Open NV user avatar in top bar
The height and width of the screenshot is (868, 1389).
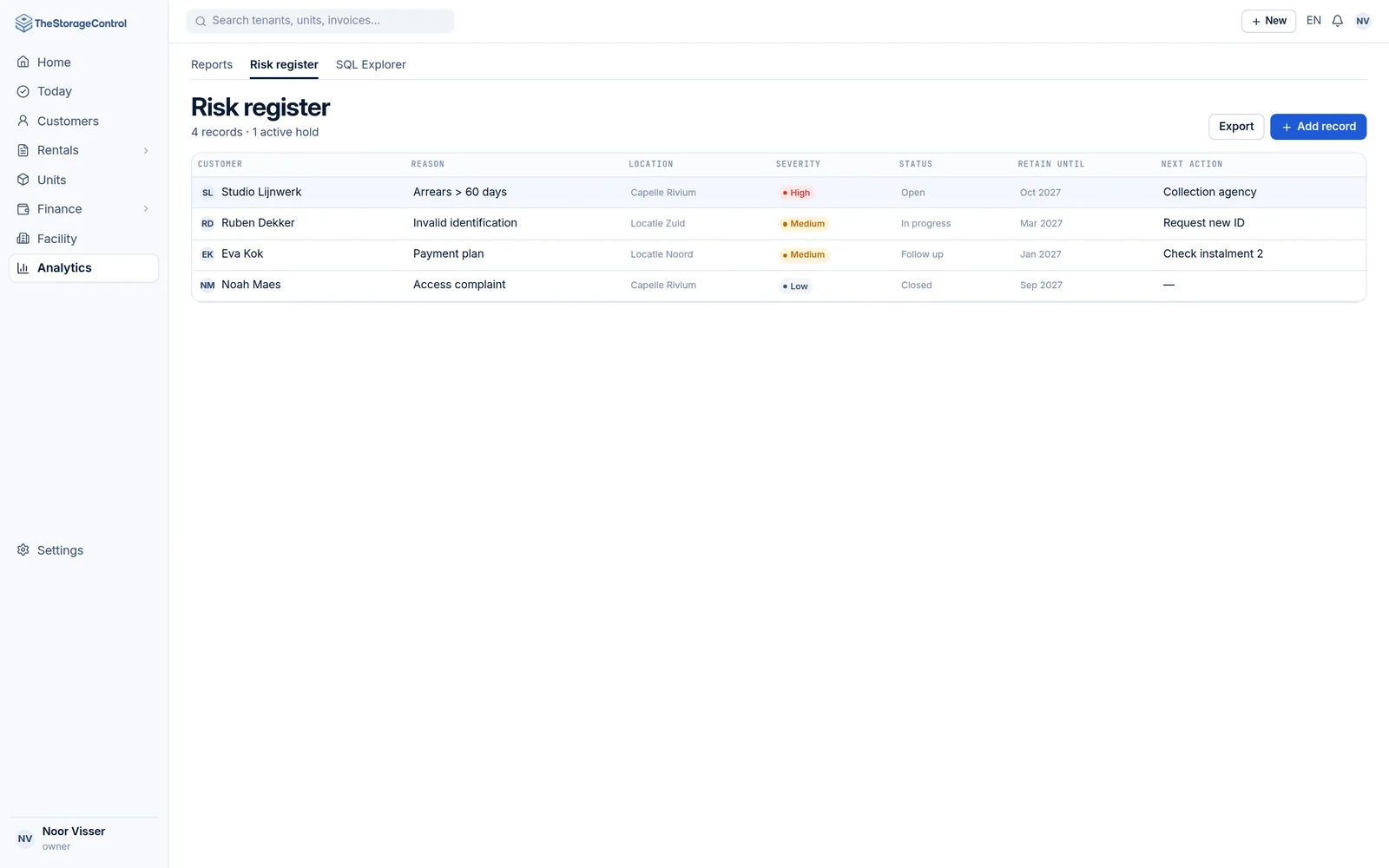click(1363, 21)
